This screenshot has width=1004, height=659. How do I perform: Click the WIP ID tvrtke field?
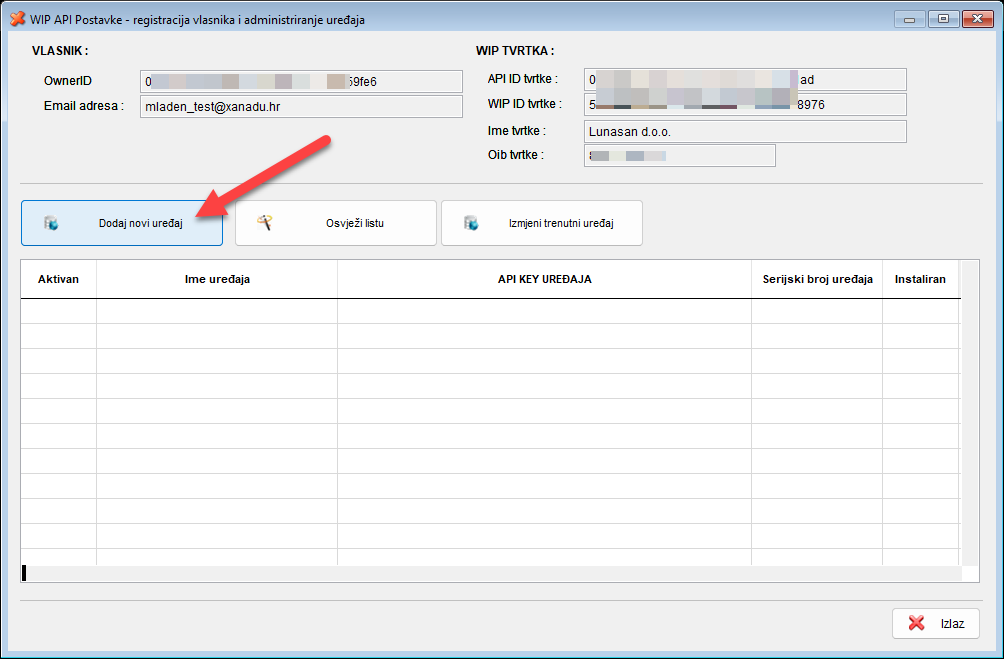pyautogui.click(x=745, y=104)
